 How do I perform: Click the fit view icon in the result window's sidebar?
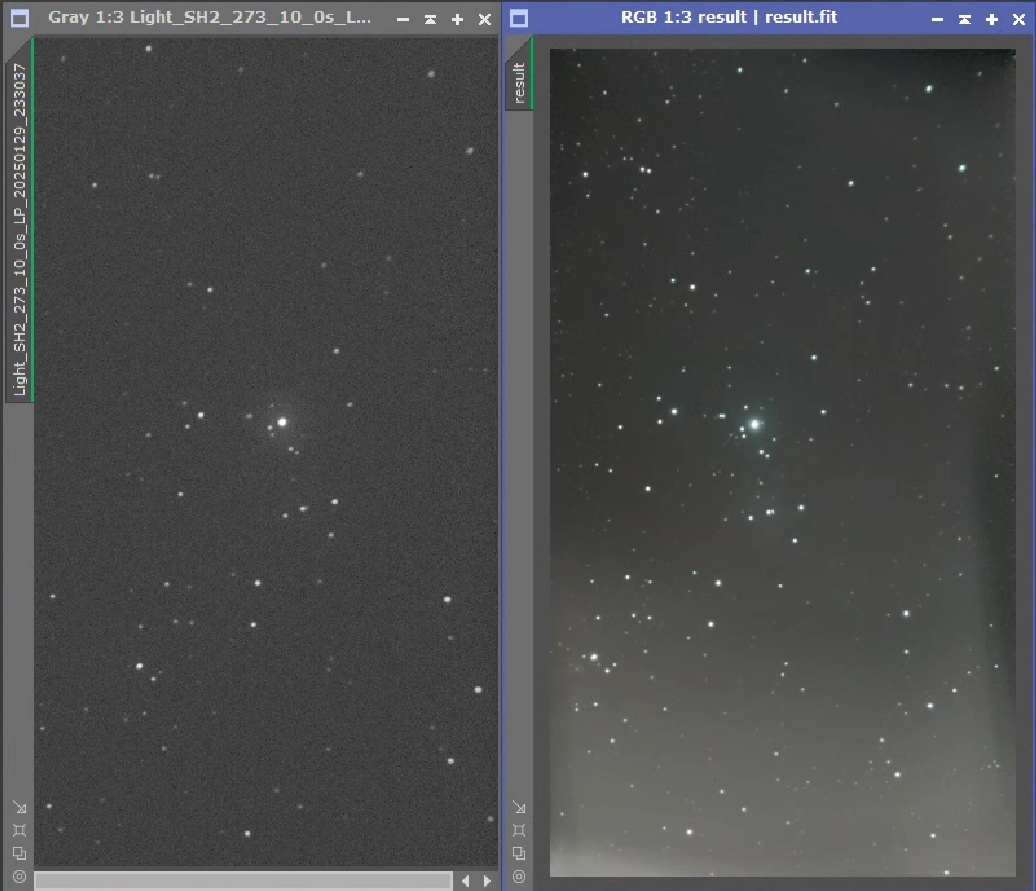519,830
